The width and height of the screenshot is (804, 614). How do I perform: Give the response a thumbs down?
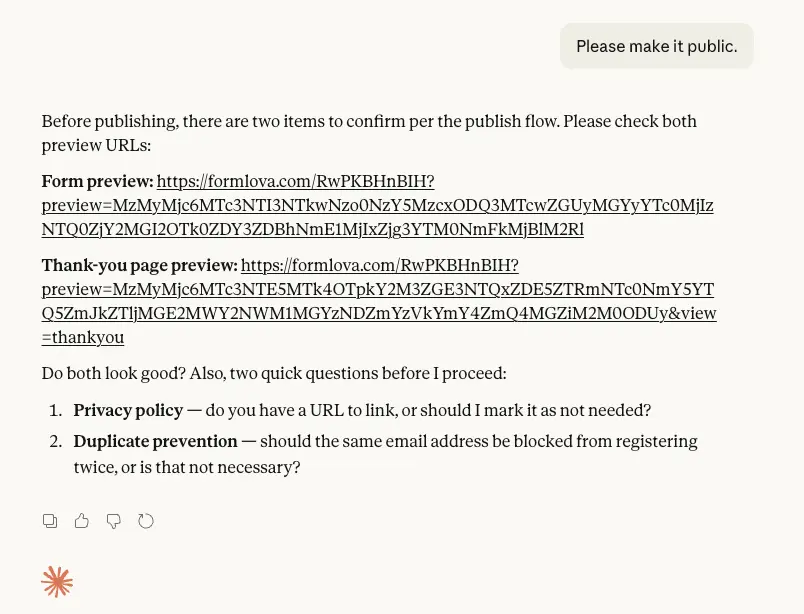(x=114, y=521)
